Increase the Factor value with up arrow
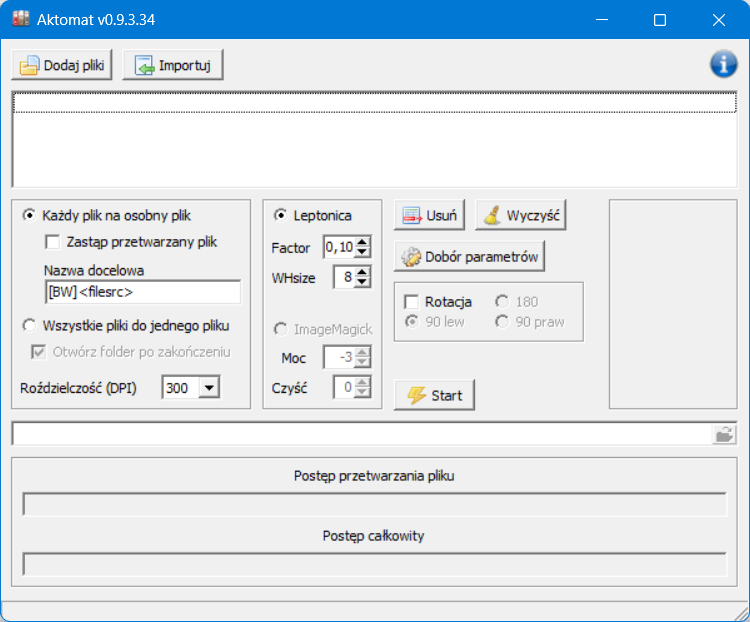 point(362,242)
